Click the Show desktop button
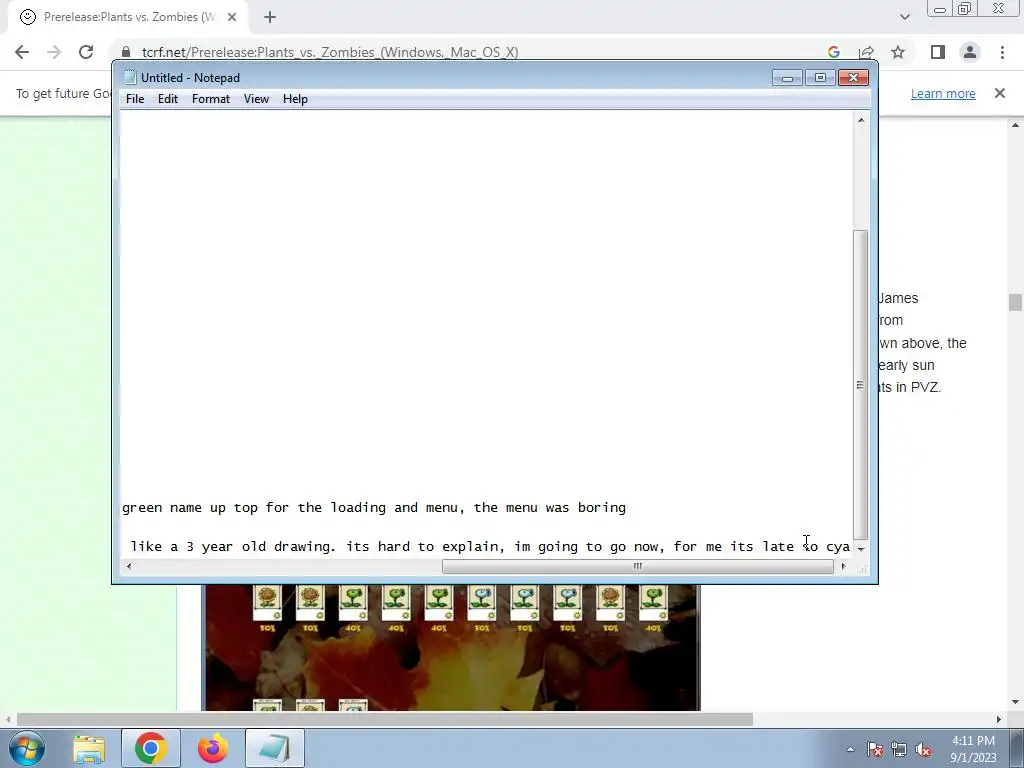The width and height of the screenshot is (1024, 768). pyautogui.click(x=1017, y=748)
